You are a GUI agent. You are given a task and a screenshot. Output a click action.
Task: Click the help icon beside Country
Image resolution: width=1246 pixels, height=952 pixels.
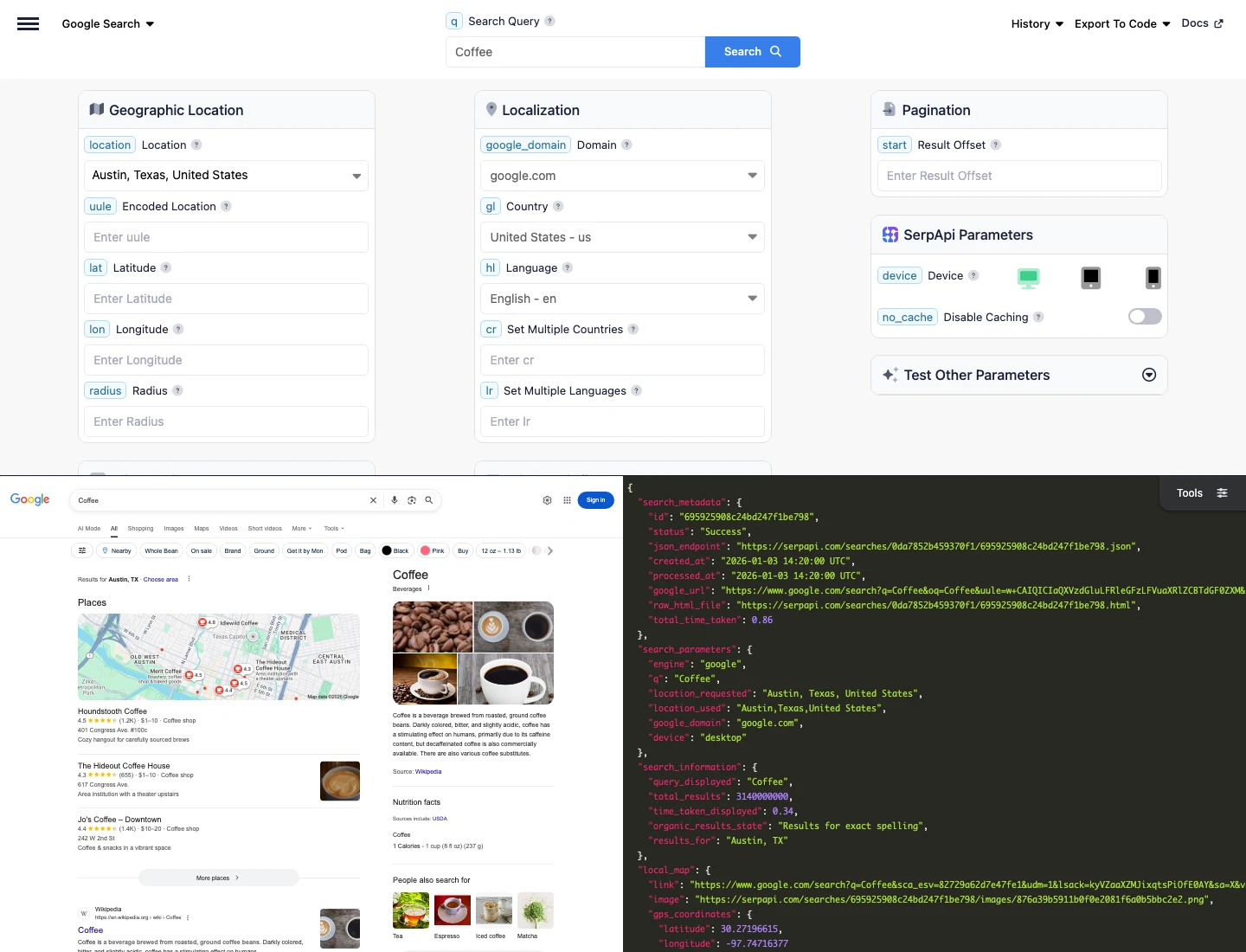point(558,206)
